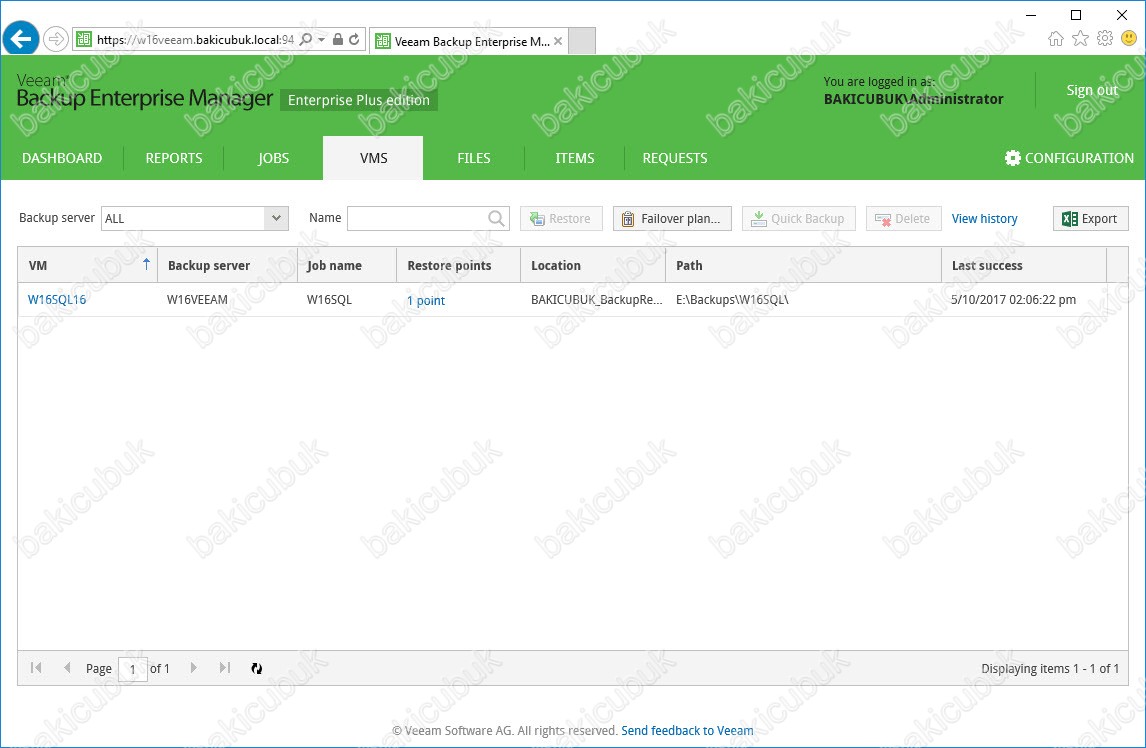Select the W16VEEAM backup server cell

click(227, 300)
